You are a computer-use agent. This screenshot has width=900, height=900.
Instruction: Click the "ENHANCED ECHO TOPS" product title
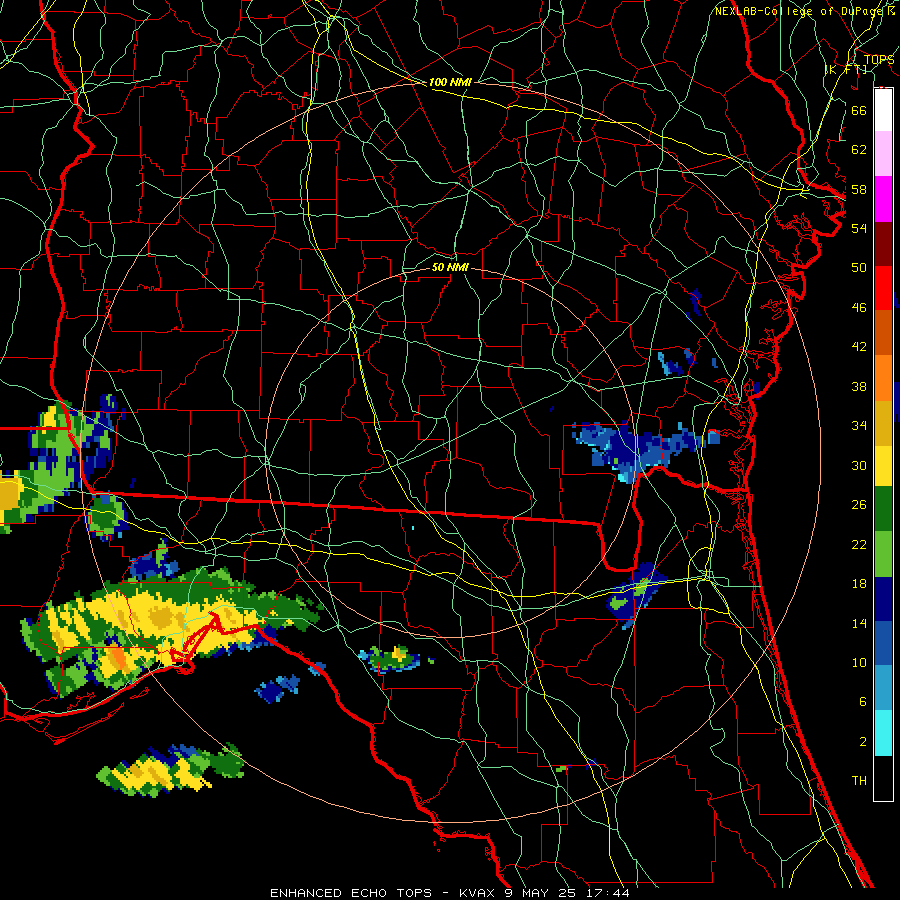[x=351, y=893]
